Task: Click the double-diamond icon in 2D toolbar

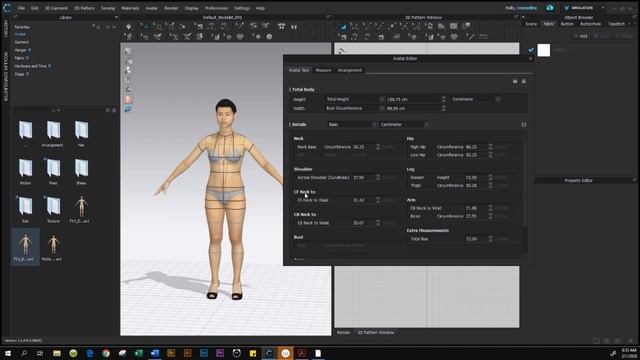Action: (x=454, y=37)
